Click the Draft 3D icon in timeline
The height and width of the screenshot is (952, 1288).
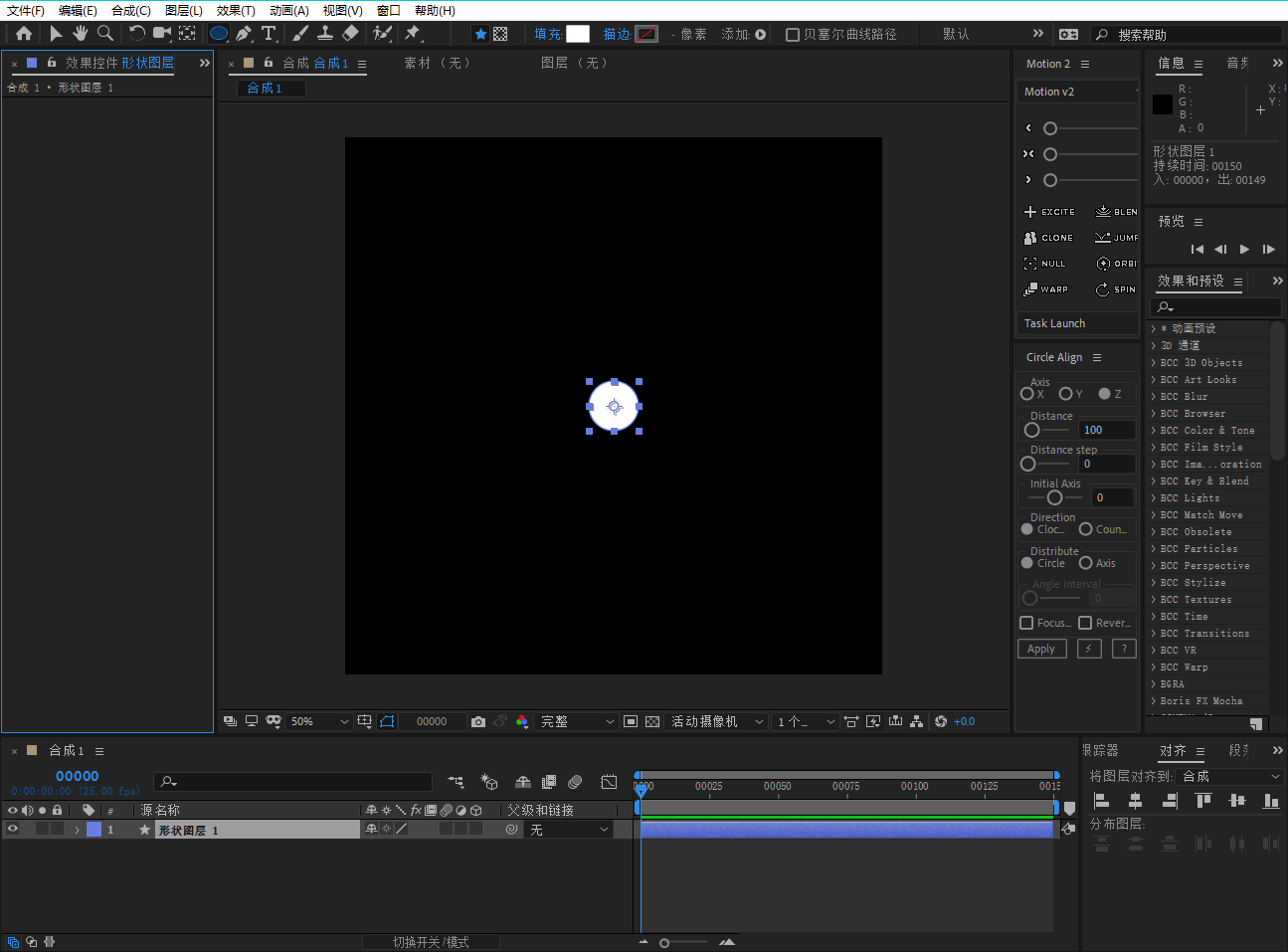click(488, 782)
